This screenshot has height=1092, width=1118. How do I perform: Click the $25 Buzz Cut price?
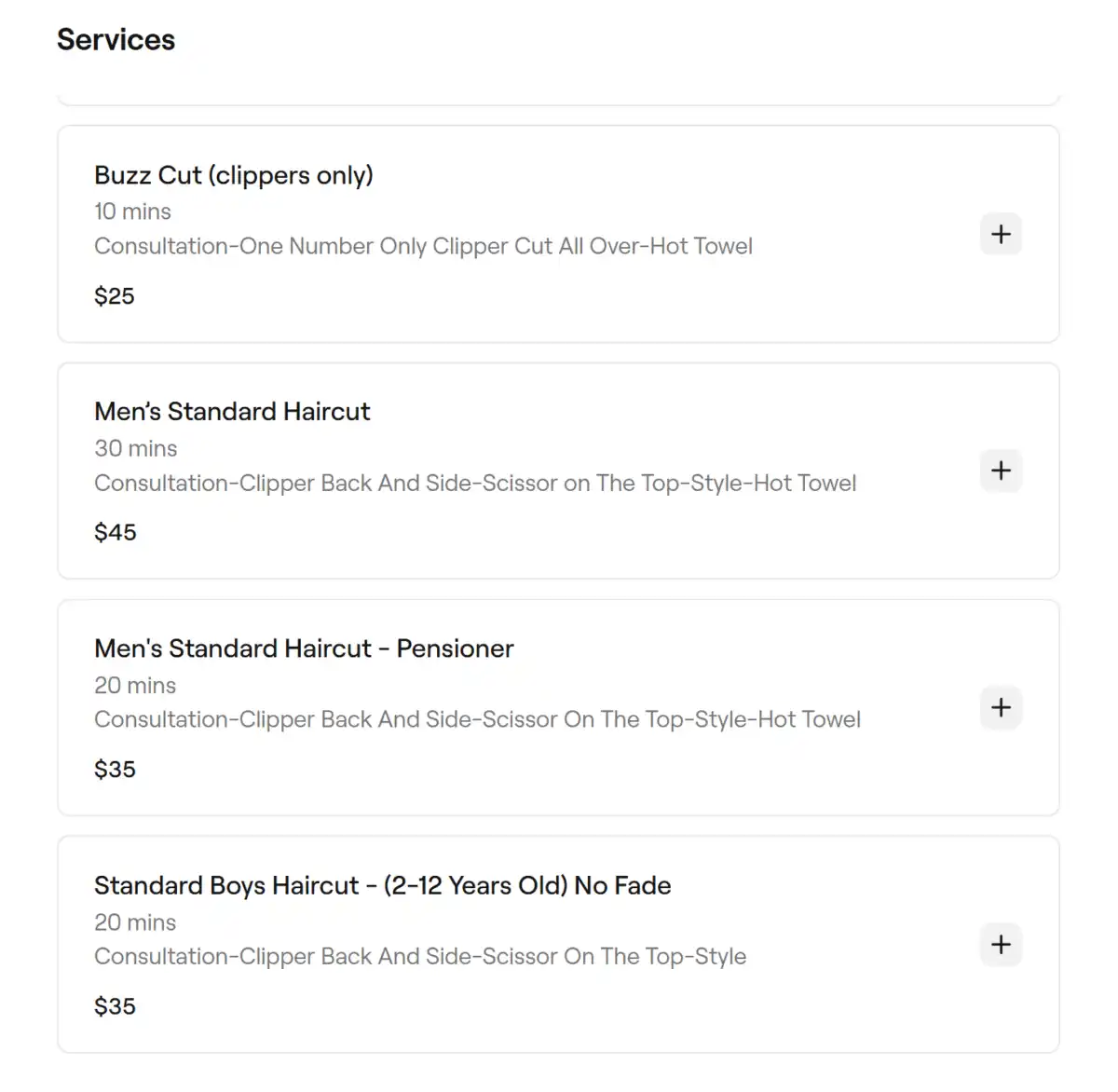point(115,296)
